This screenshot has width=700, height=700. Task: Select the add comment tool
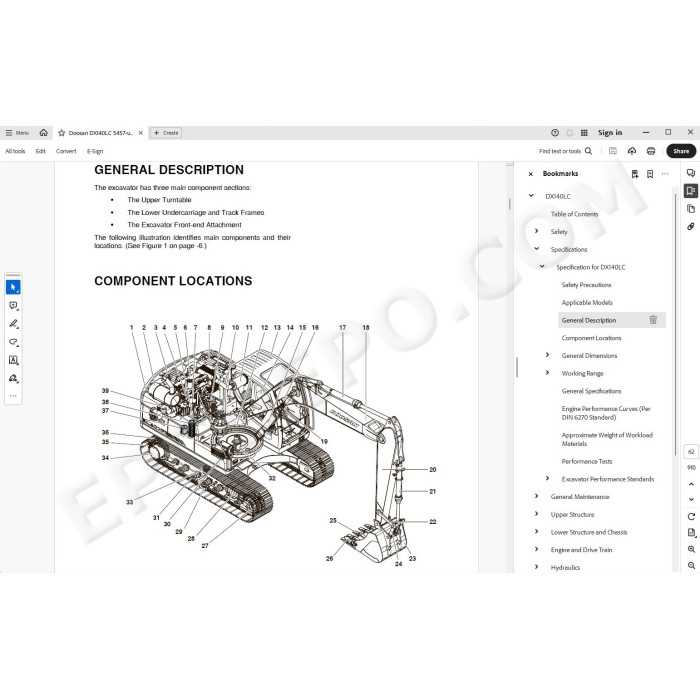pyautogui.click(x=13, y=306)
